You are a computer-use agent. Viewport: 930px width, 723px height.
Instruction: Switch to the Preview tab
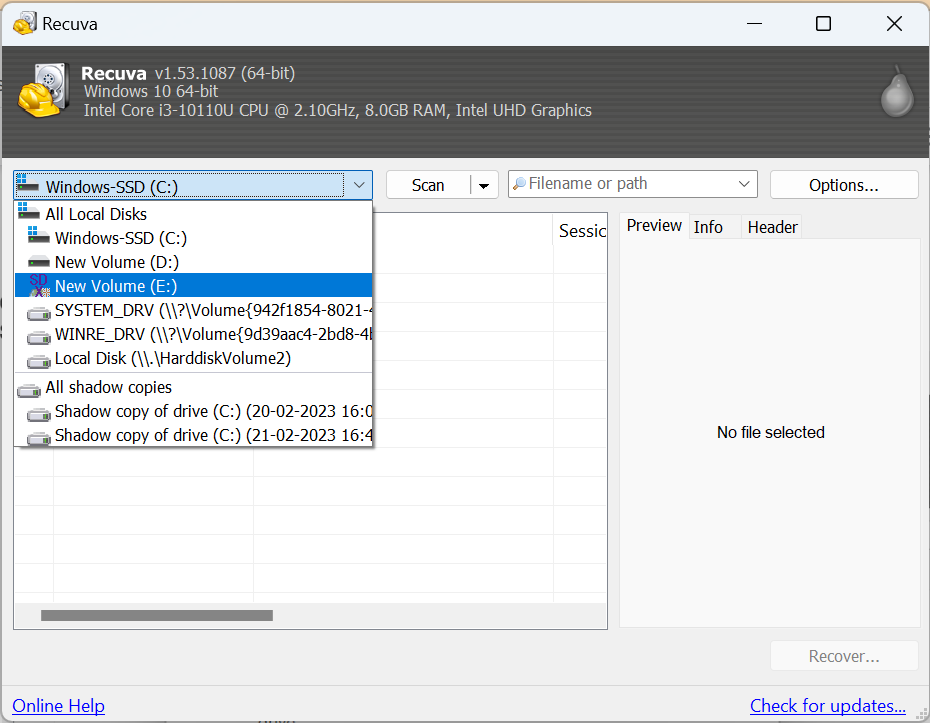[654, 225]
